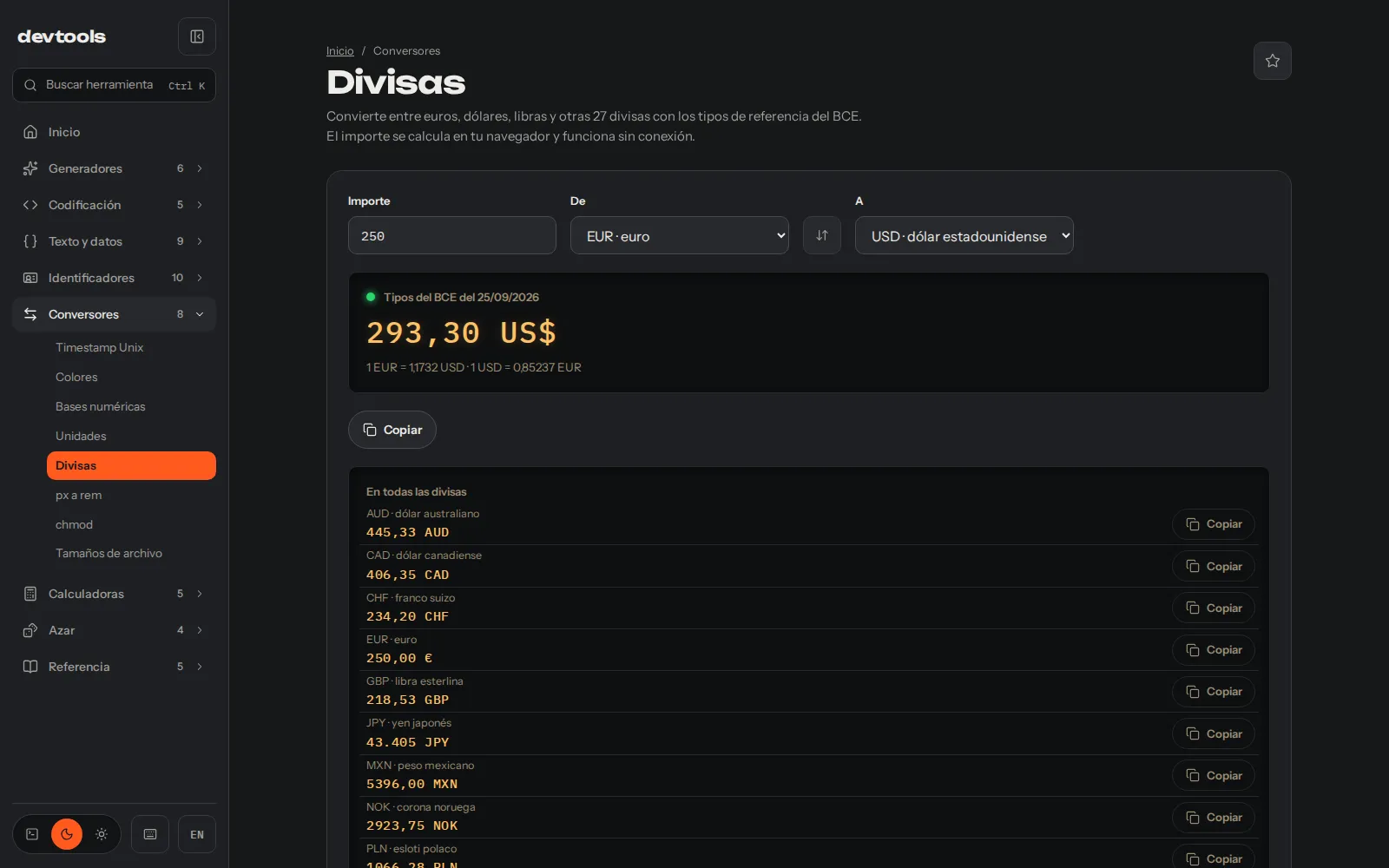Collapse the Conversores section

click(x=114, y=314)
